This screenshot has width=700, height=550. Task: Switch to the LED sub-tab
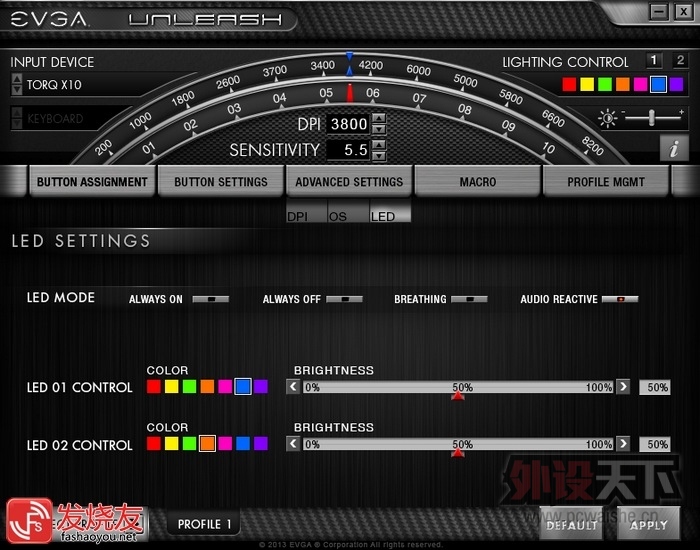390,211
